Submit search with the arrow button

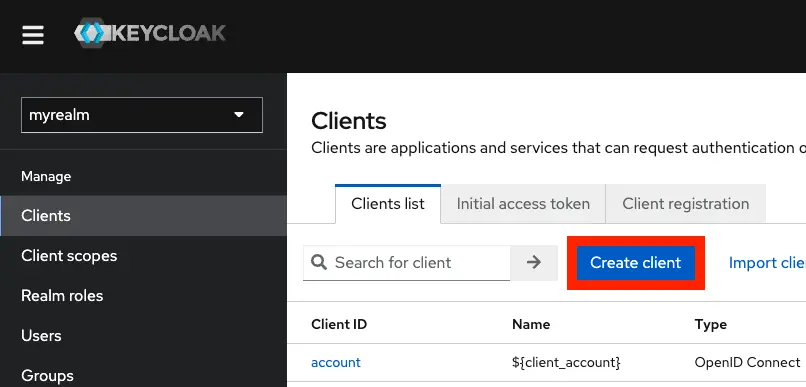tap(534, 263)
